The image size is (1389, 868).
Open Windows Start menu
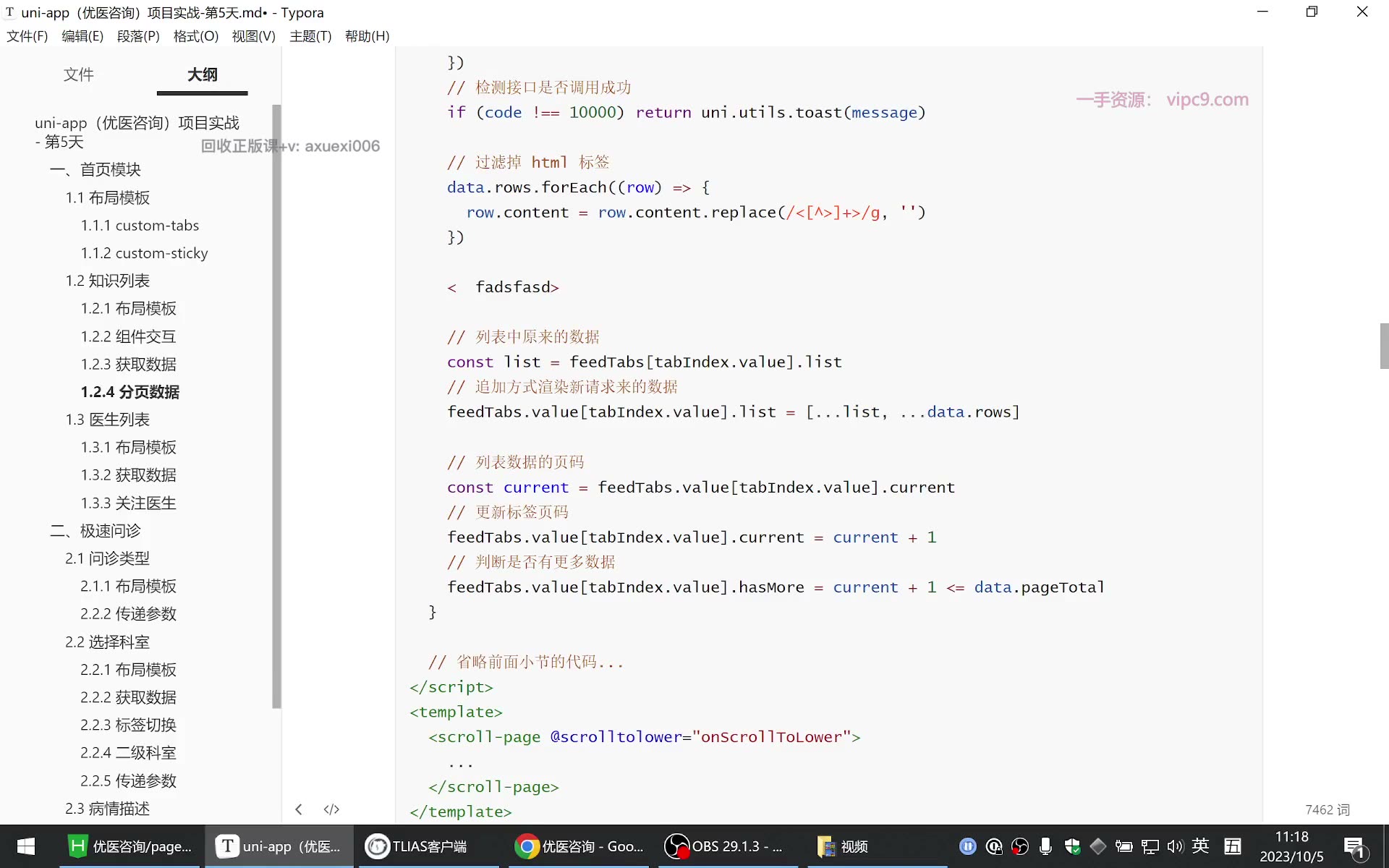point(26,846)
